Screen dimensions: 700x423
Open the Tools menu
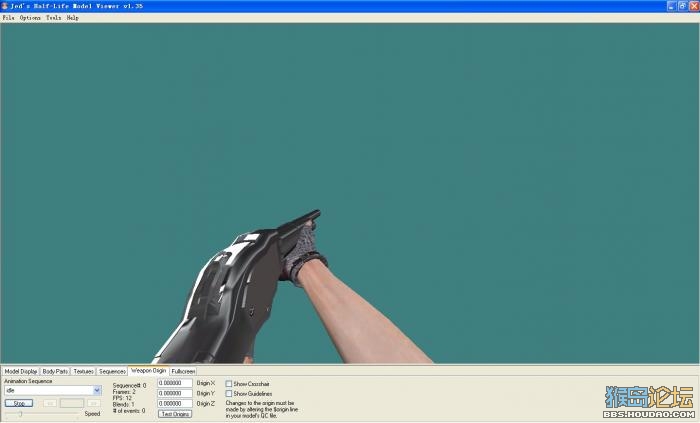pos(54,18)
